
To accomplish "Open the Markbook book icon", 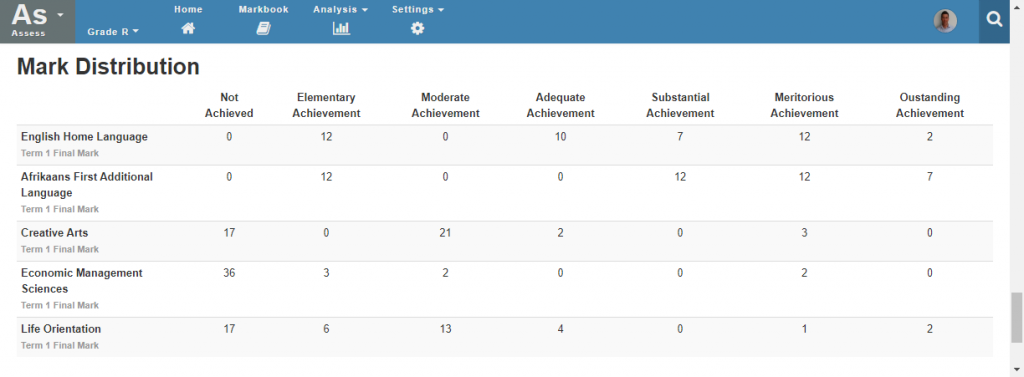I will (x=263, y=28).
